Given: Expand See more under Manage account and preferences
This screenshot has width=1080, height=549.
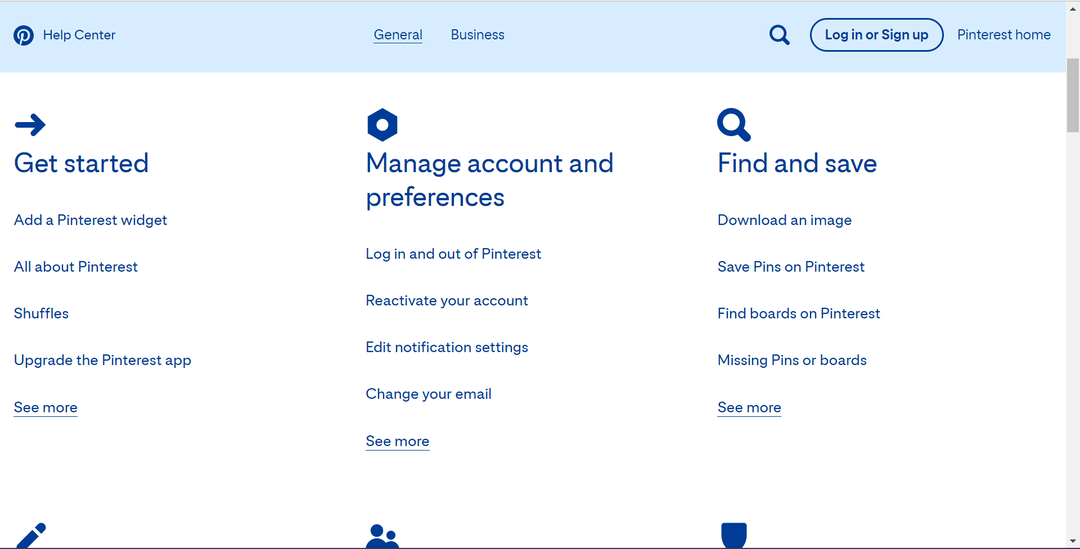Looking at the screenshot, I should click(397, 441).
